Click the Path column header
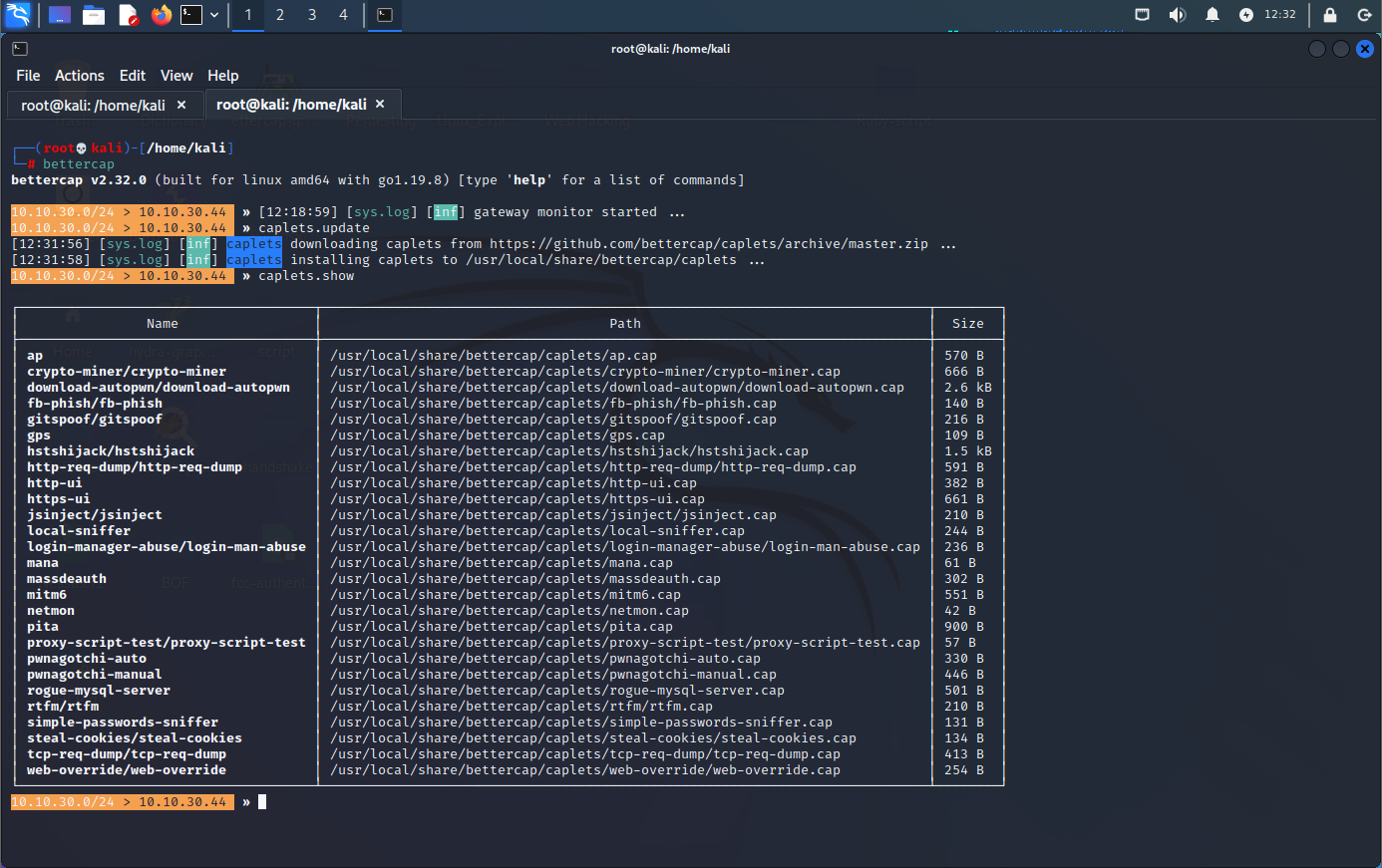Screen dimensions: 1382x868 click(625, 324)
